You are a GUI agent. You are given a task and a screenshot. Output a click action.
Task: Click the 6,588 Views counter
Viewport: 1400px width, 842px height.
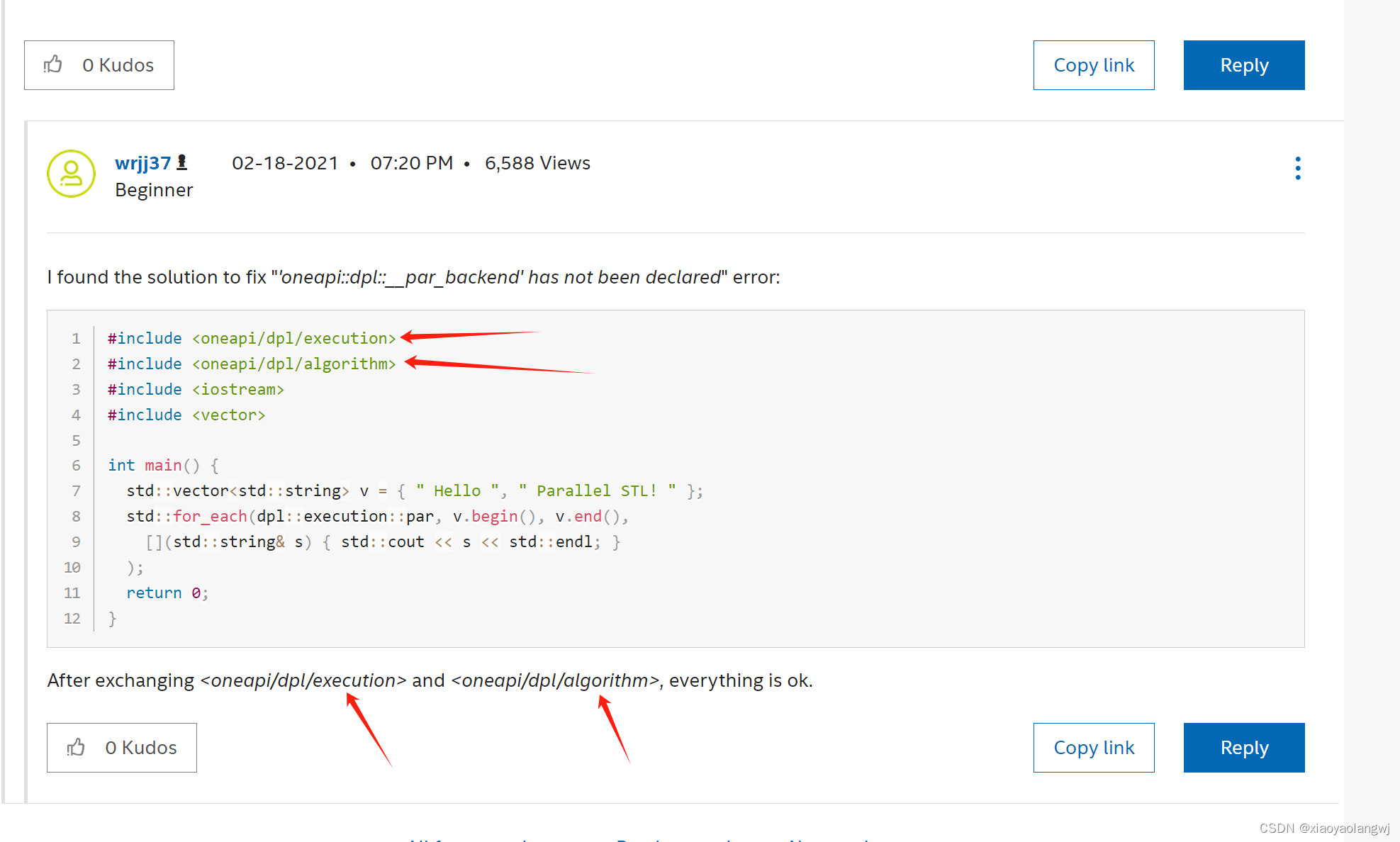[x=537, y=163]
